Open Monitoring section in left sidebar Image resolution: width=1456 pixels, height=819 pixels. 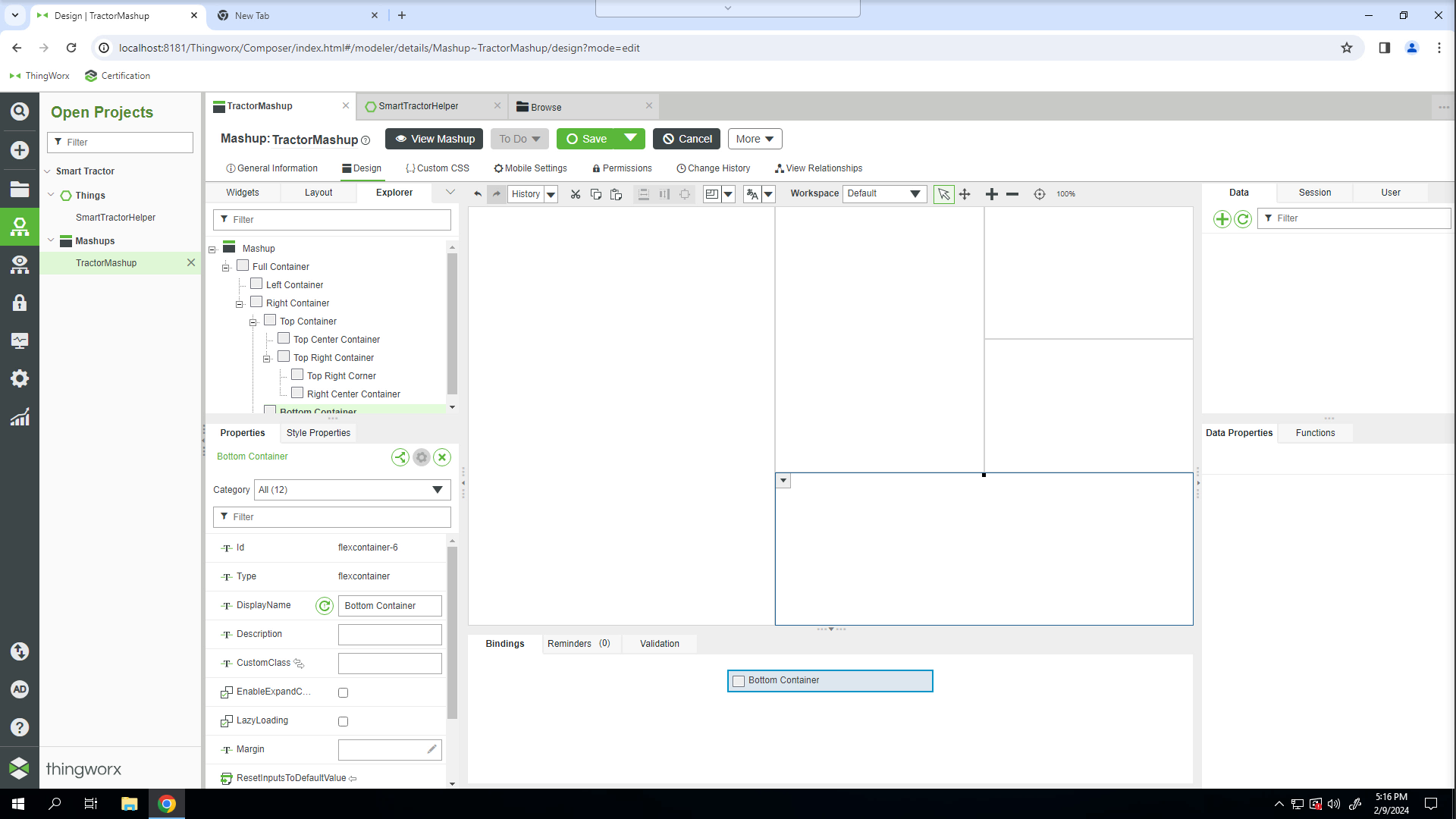20,340
